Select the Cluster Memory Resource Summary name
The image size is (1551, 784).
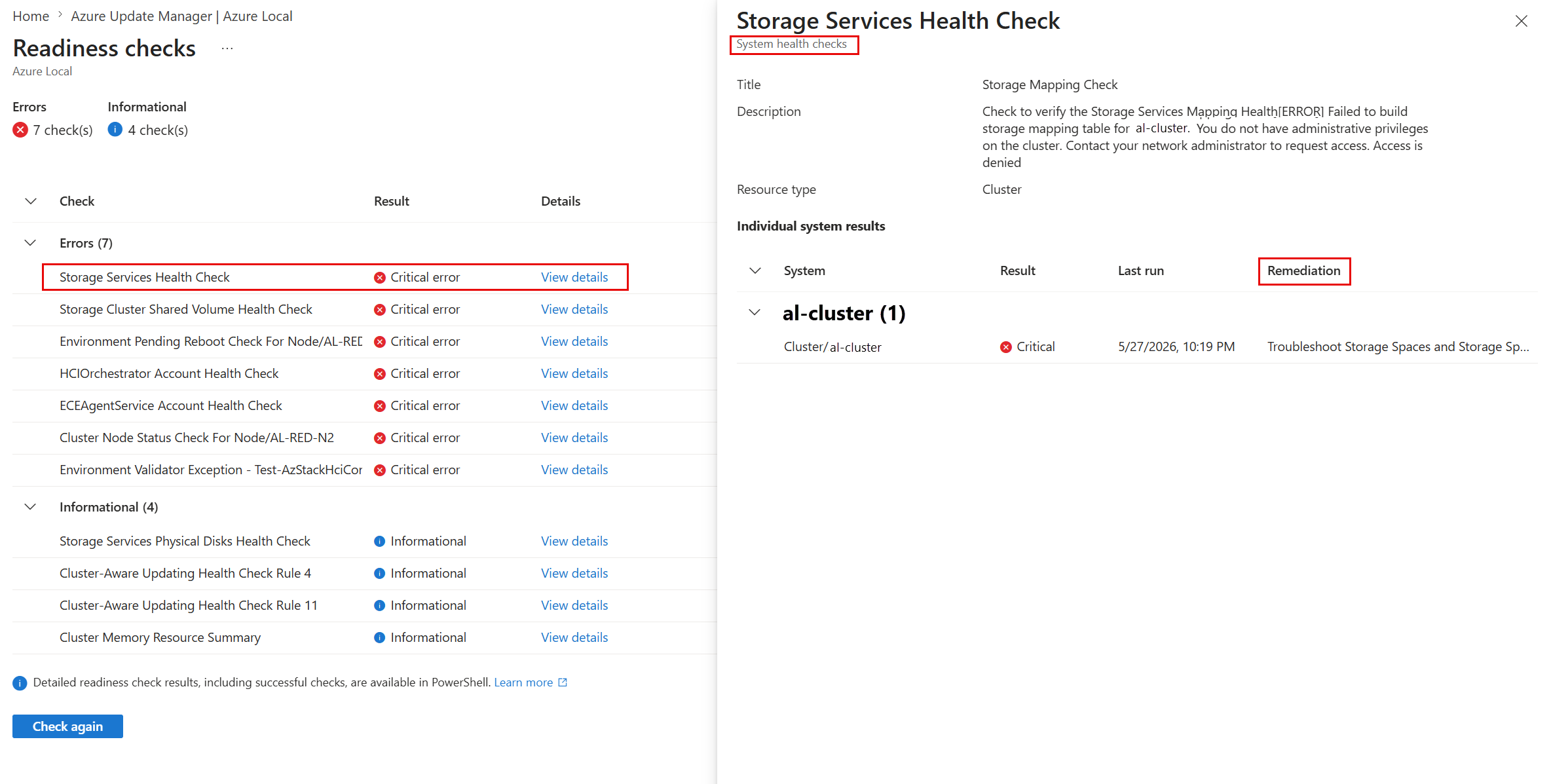(160, 637)
